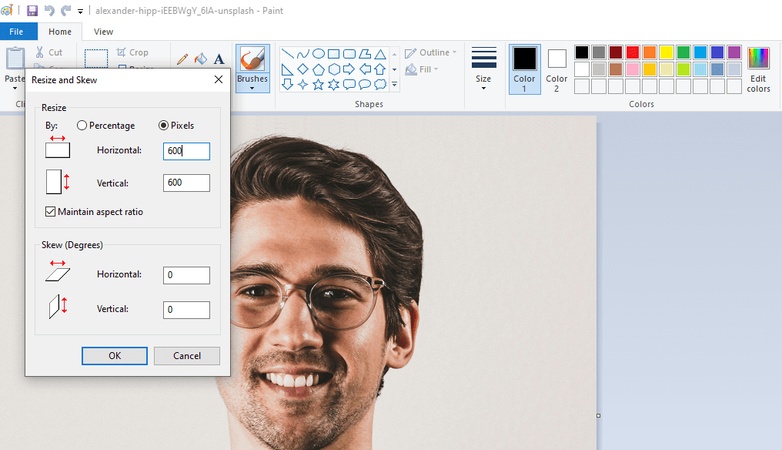Click the Undo arrow in title bar
This screenshot has height=450, width=782.
[49, 10]
